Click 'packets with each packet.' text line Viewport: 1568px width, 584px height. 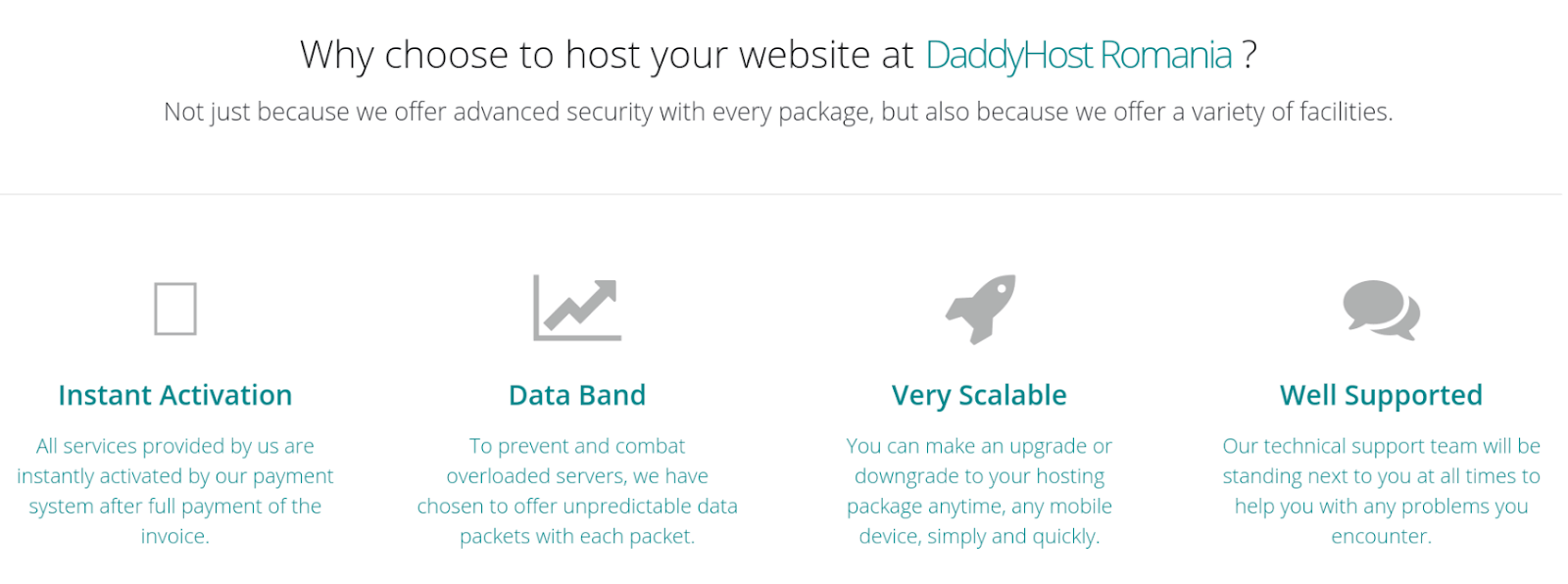[x=577, y=536]
